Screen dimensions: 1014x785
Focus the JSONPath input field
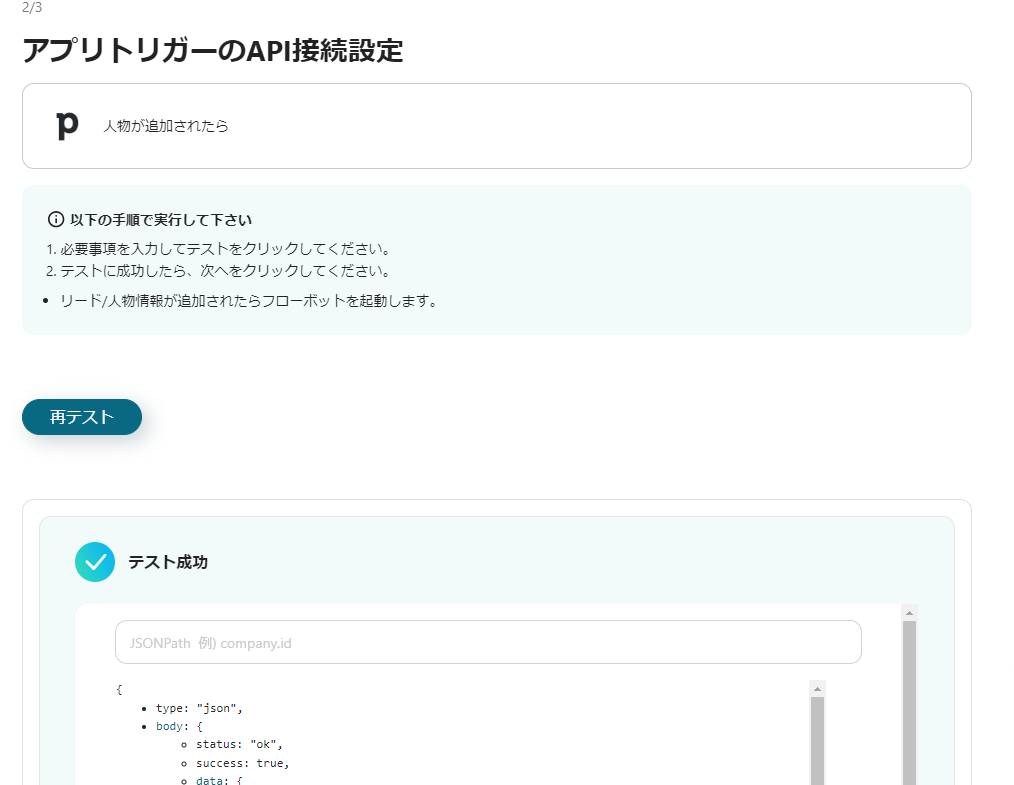[488, 642]
